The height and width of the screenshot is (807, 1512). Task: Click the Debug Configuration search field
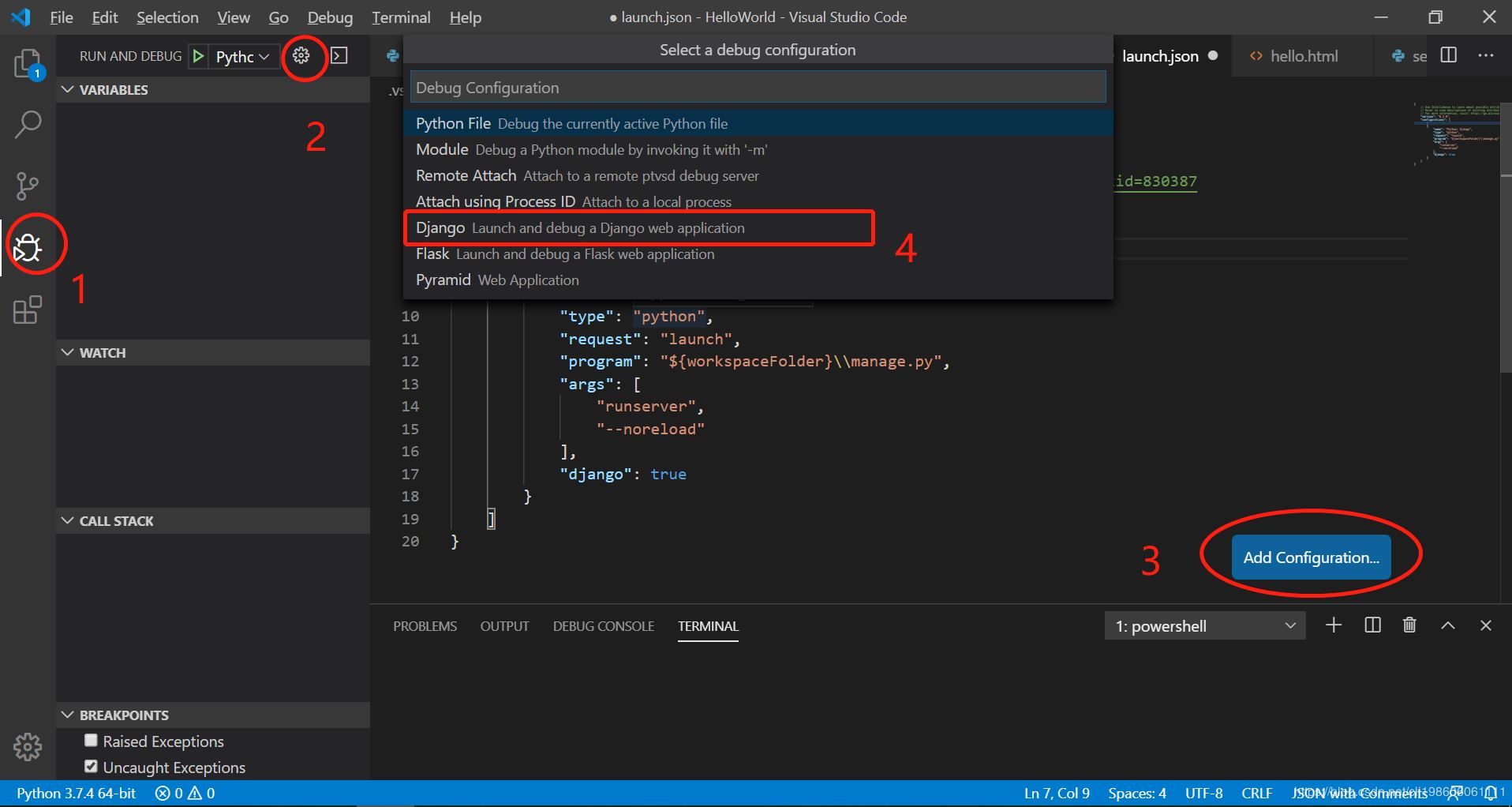758,88
